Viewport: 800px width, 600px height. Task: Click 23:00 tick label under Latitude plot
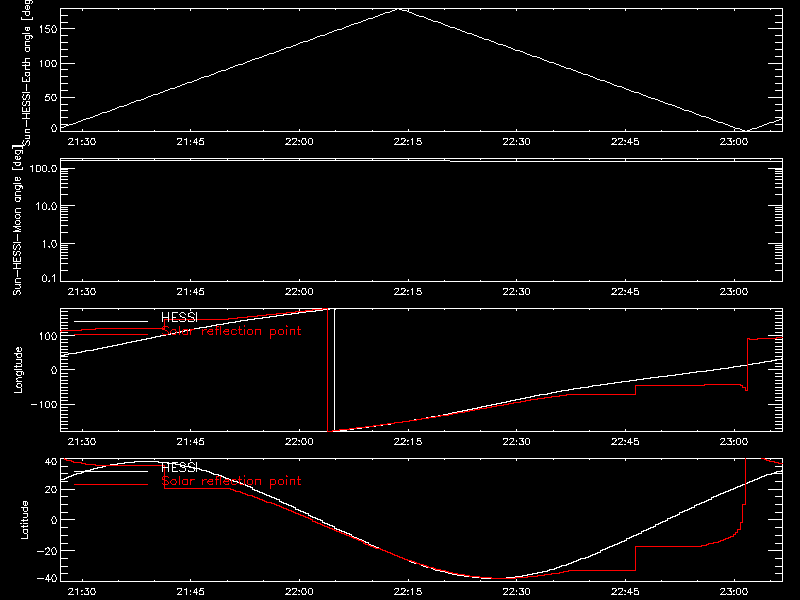coord(734,591)
